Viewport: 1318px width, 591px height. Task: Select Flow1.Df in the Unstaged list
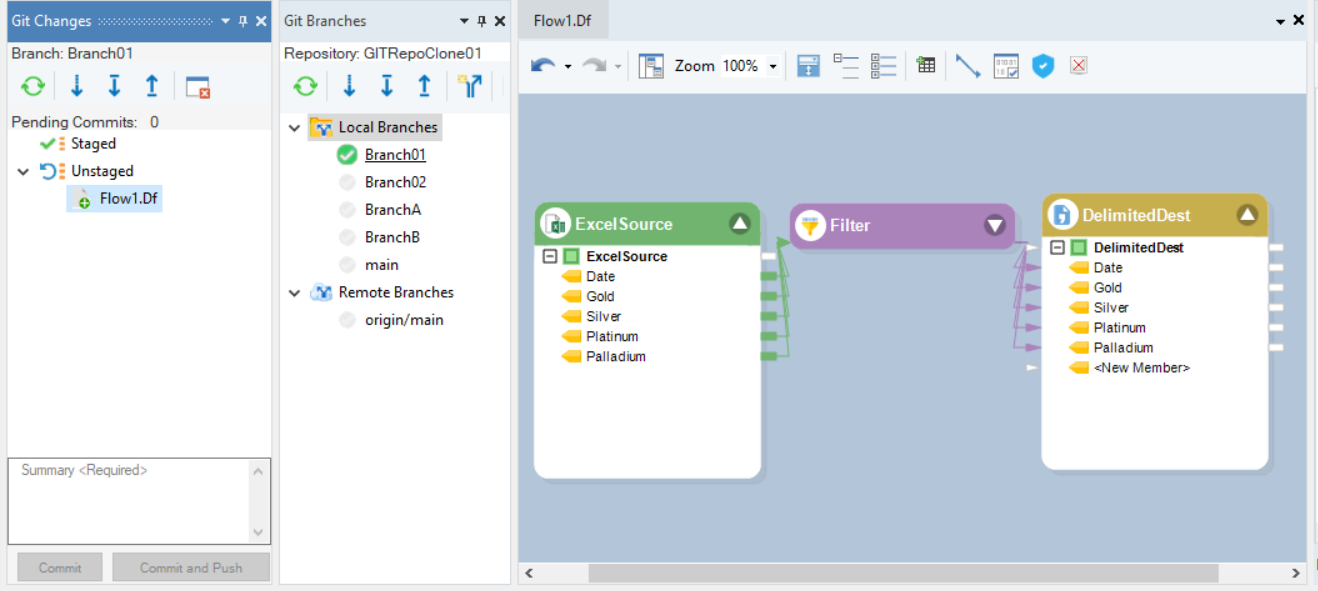[128, 198]
